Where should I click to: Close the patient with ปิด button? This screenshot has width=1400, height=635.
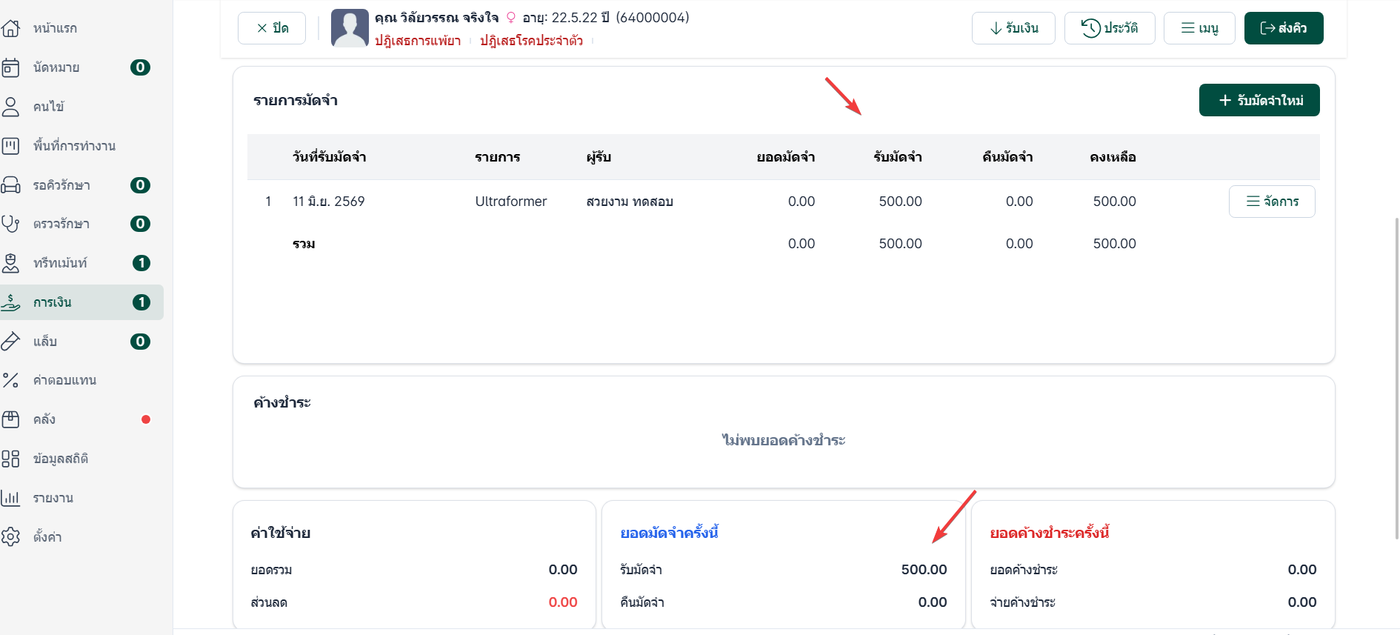(272, 28)
